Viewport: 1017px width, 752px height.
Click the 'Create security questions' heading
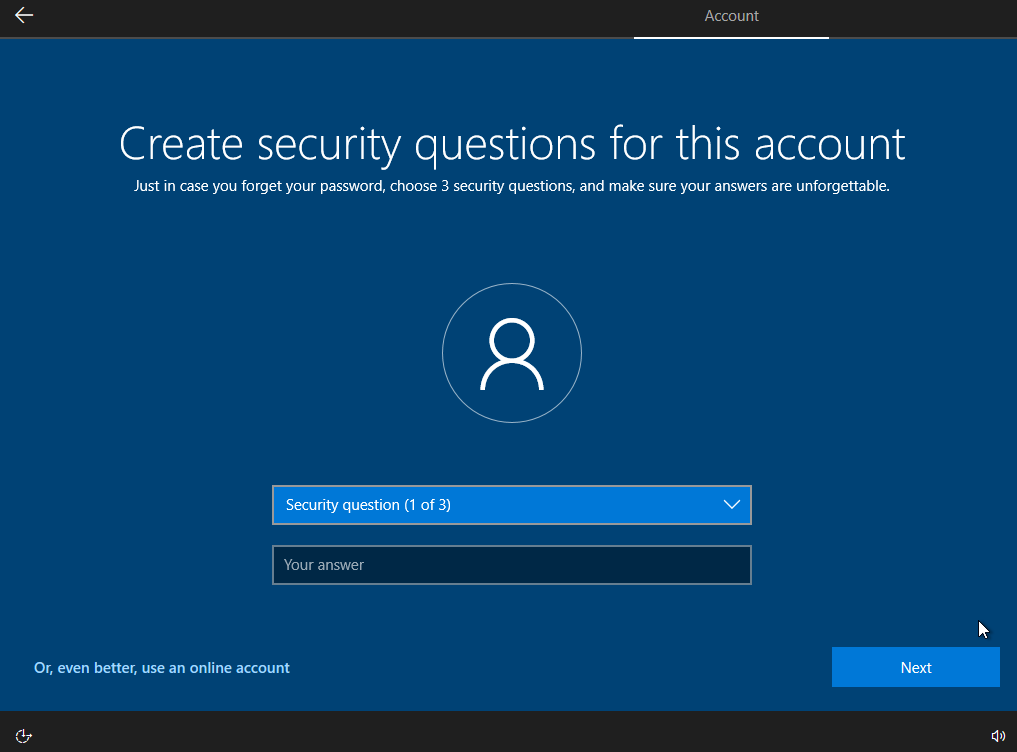point(511,144)
